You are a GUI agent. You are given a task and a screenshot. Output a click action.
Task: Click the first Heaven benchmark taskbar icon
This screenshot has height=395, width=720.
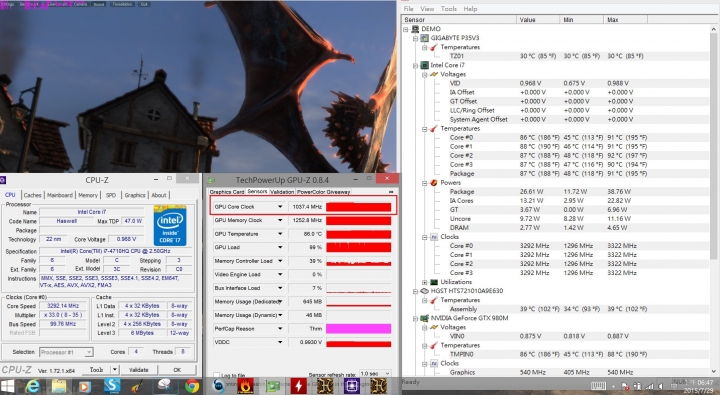pos(325,386)
